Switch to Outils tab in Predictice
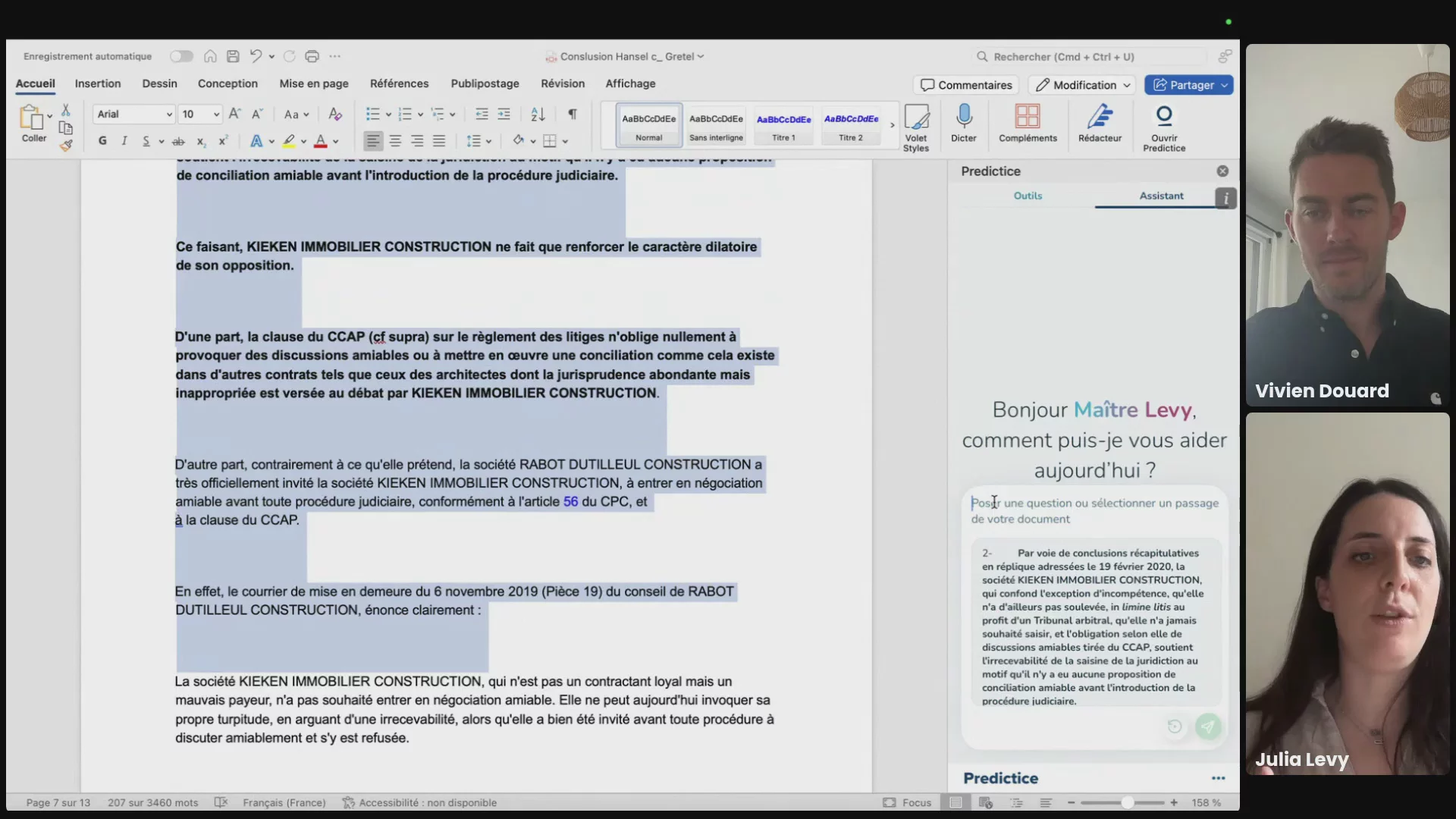Image resolution: width=1456 pixels, height=819 pixels. coord(1028,196)
